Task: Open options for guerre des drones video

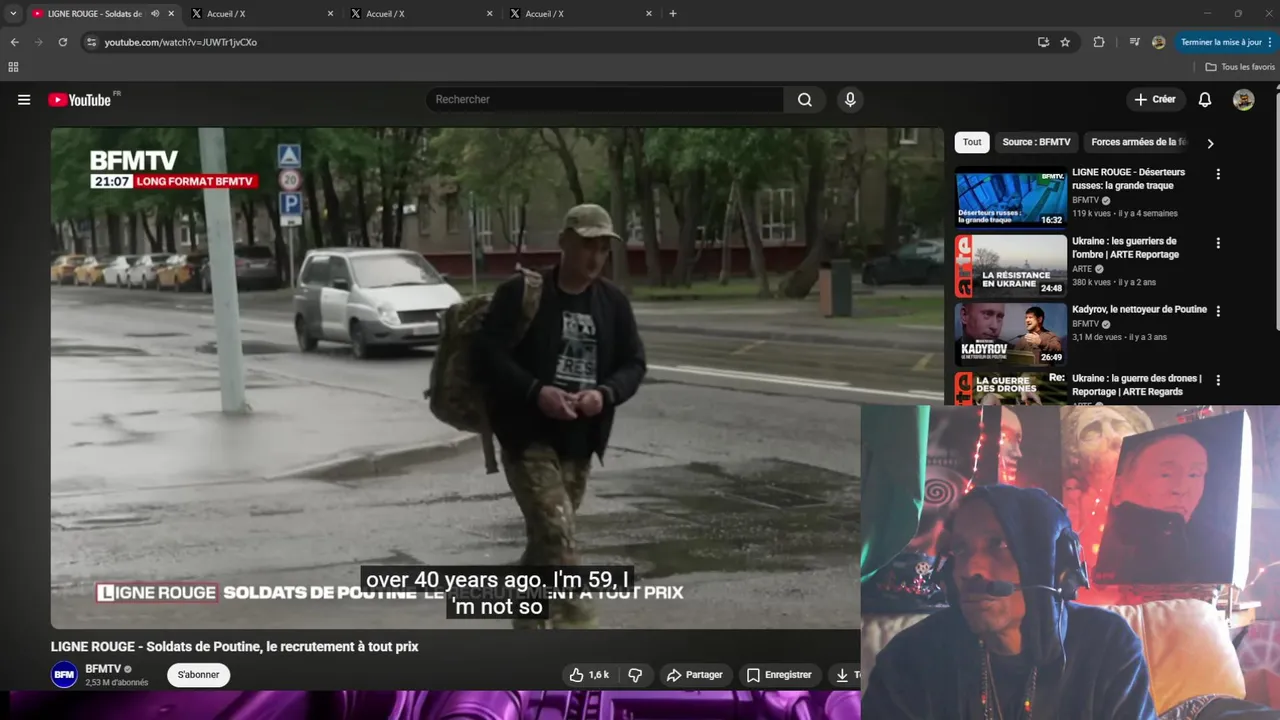Action: 1218,380
